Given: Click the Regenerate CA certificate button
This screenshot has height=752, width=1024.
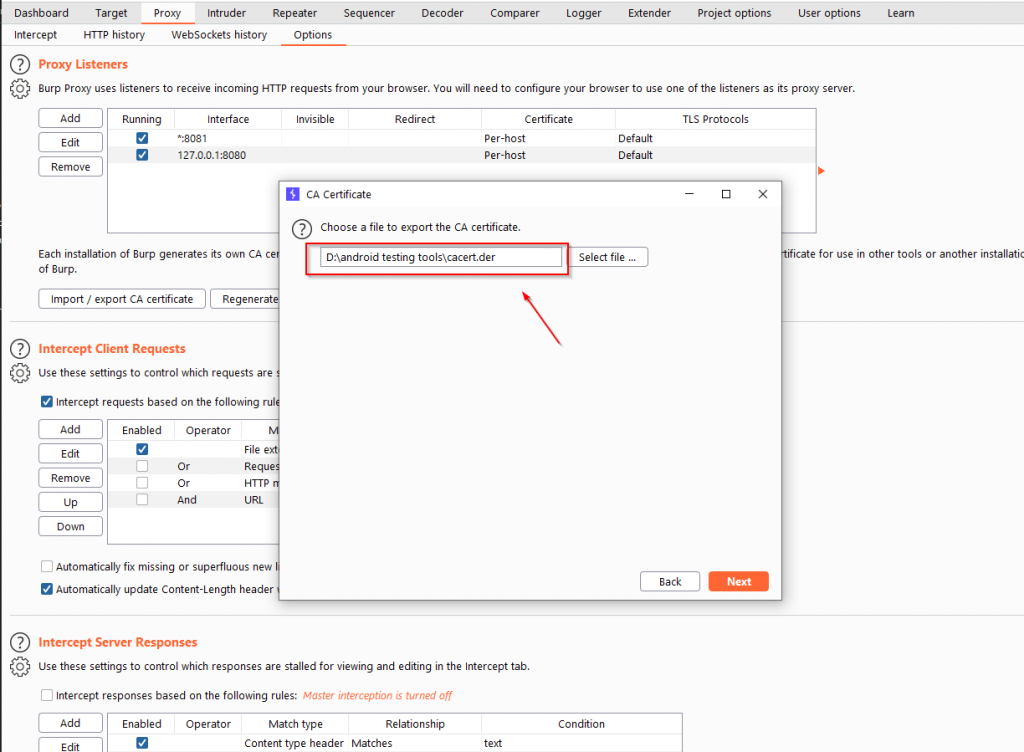Looking at the screenshot, I should click(x=246, y=299).
